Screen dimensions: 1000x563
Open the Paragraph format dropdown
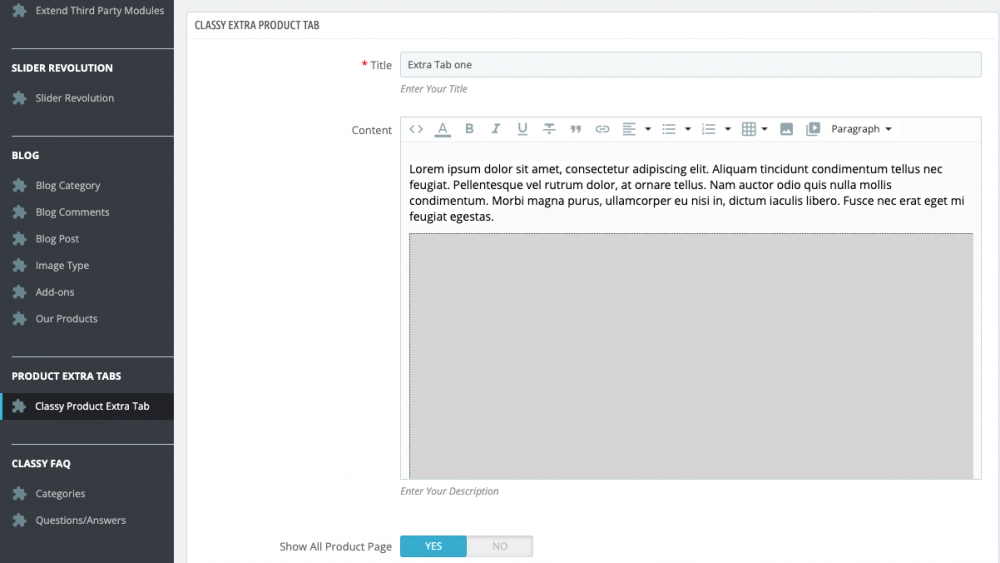click(861, 129)
